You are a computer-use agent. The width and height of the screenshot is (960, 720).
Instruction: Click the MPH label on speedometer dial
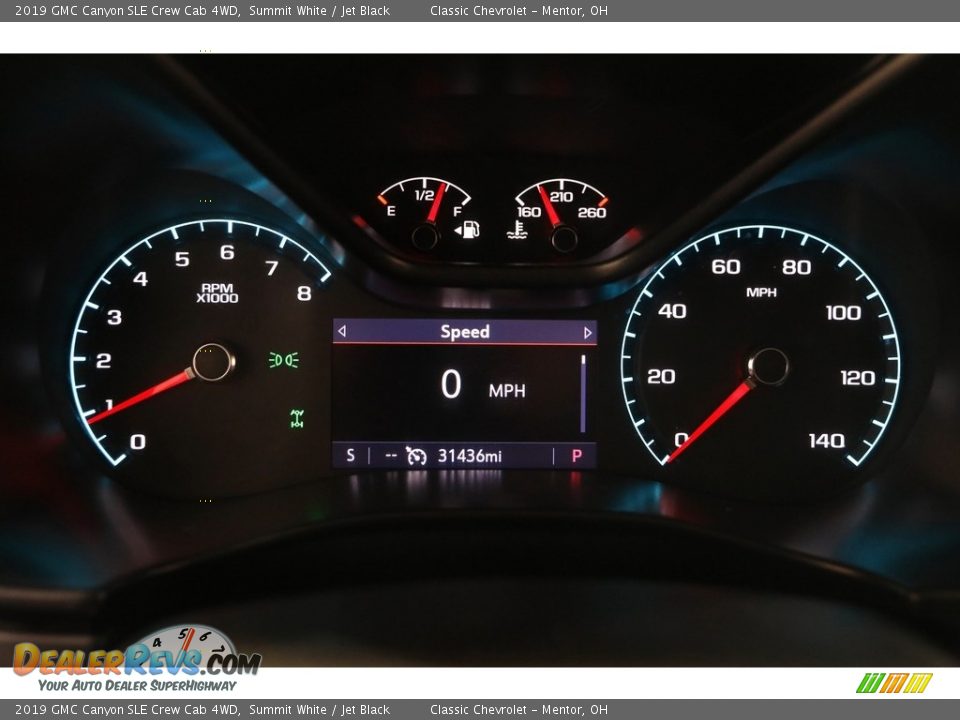pos(761,293)
